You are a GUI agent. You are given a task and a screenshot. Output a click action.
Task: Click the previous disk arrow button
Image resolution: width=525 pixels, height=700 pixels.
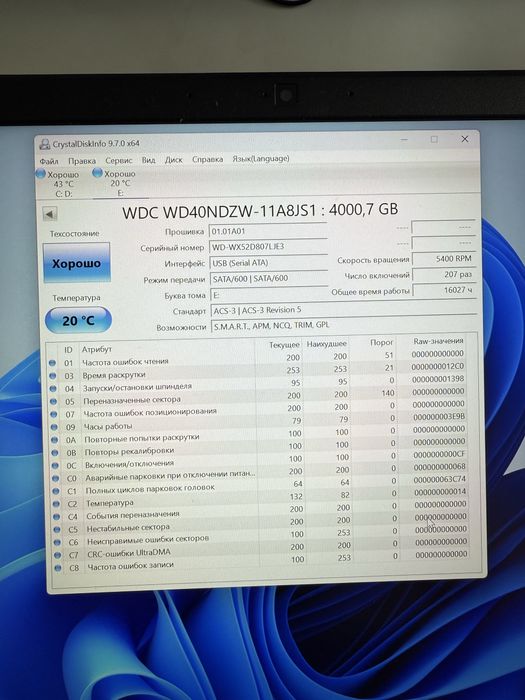coord(50,214)
